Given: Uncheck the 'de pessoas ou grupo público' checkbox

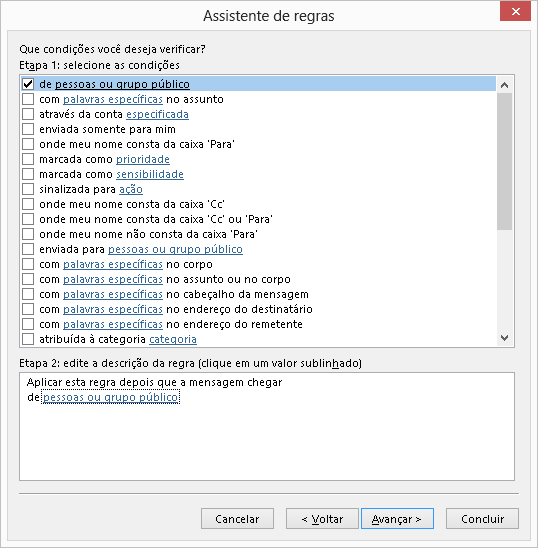Looking at the screenshot, I should pyautogui.click(x=28, y=84).
